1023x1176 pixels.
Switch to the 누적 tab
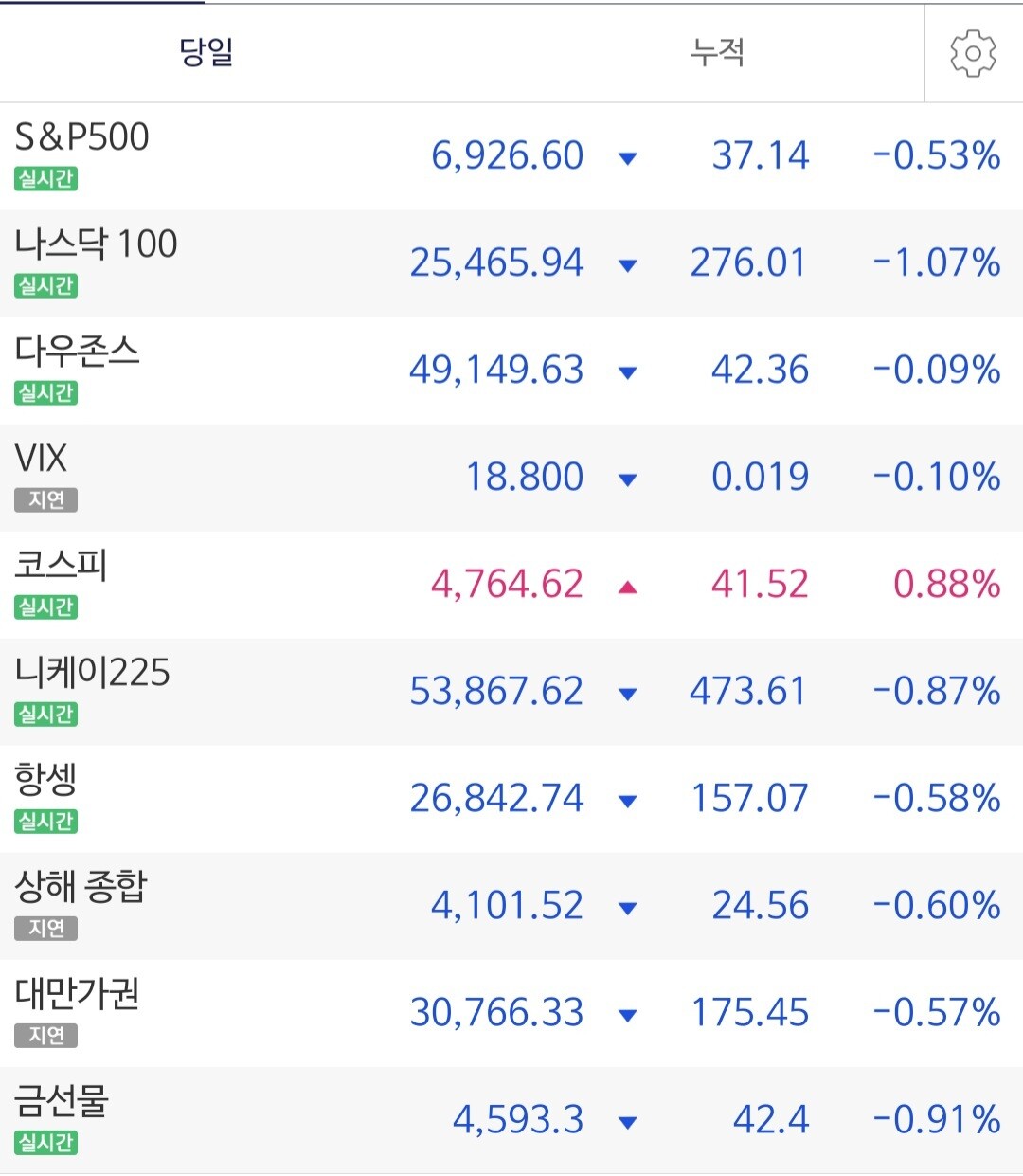pyautogui.click(x=717, y=53)
